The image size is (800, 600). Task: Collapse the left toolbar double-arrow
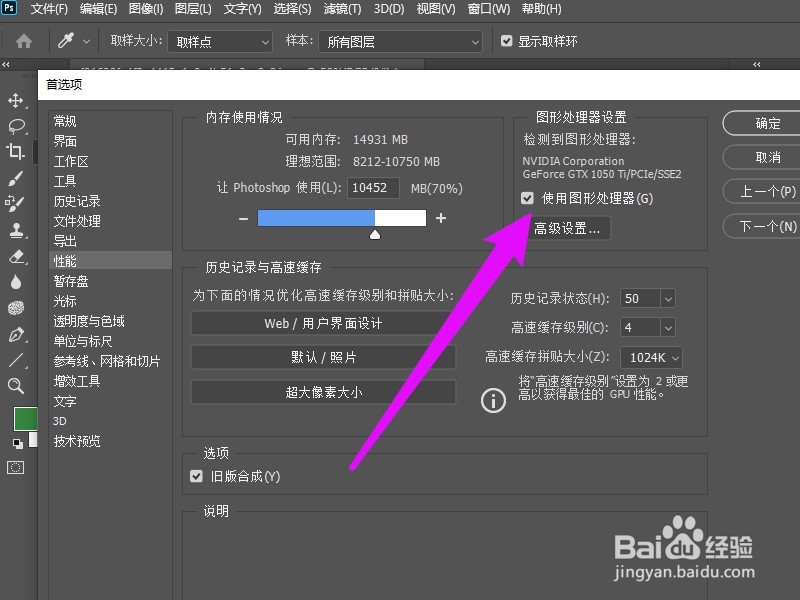6,64
